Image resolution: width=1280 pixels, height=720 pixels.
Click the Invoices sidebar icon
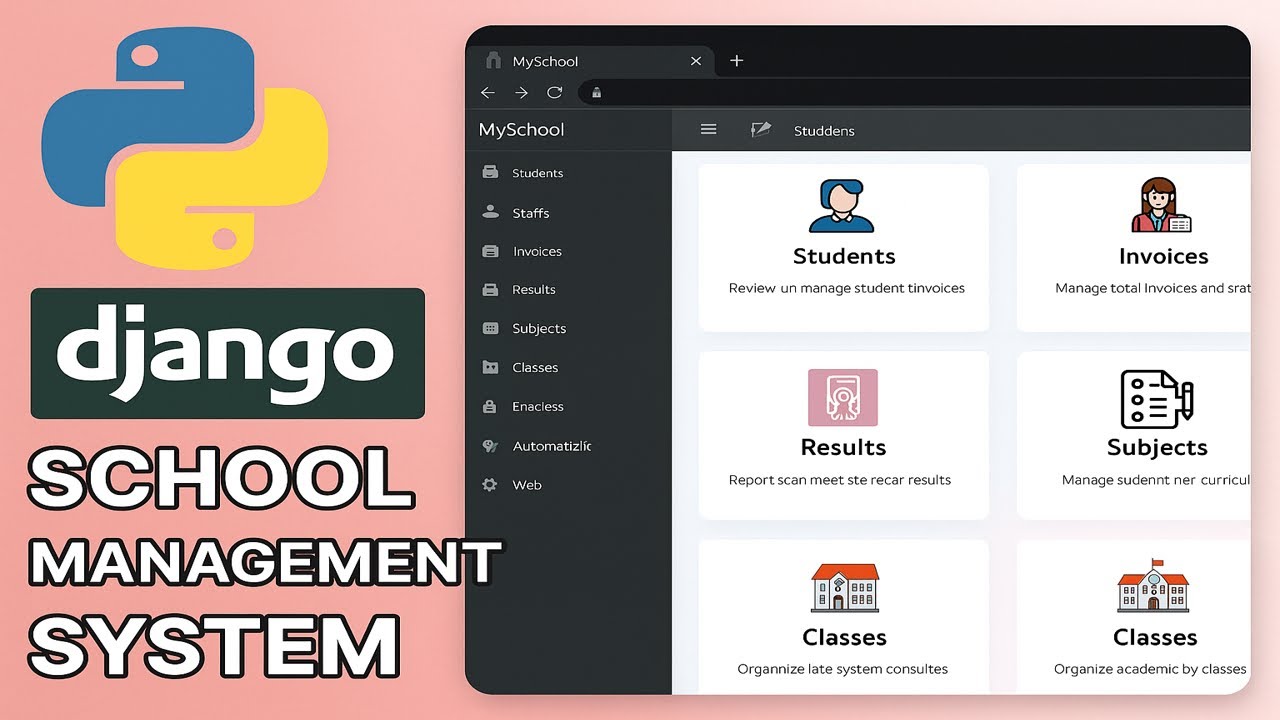click(x=490, y=251)
